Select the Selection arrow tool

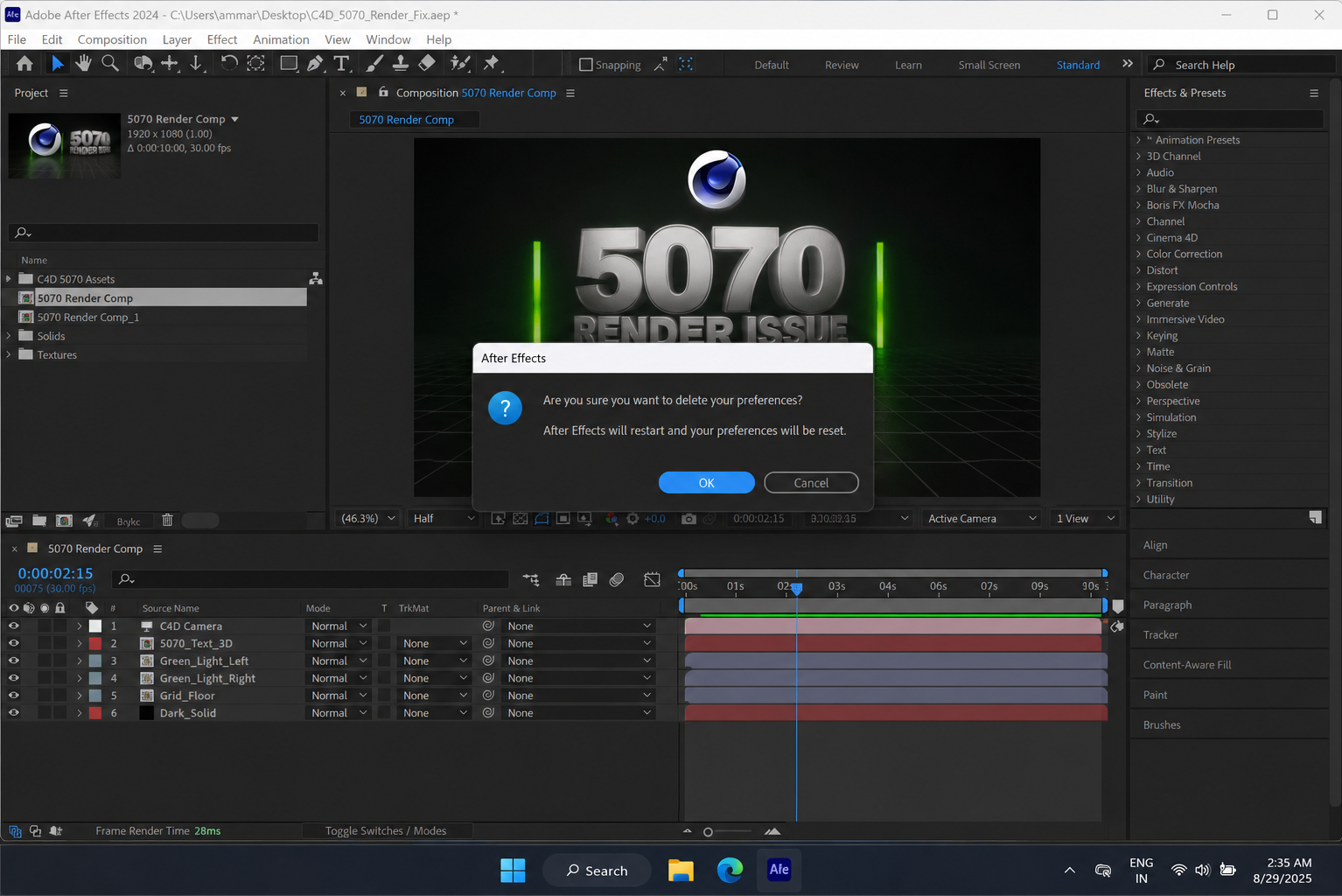click(57, 63)
